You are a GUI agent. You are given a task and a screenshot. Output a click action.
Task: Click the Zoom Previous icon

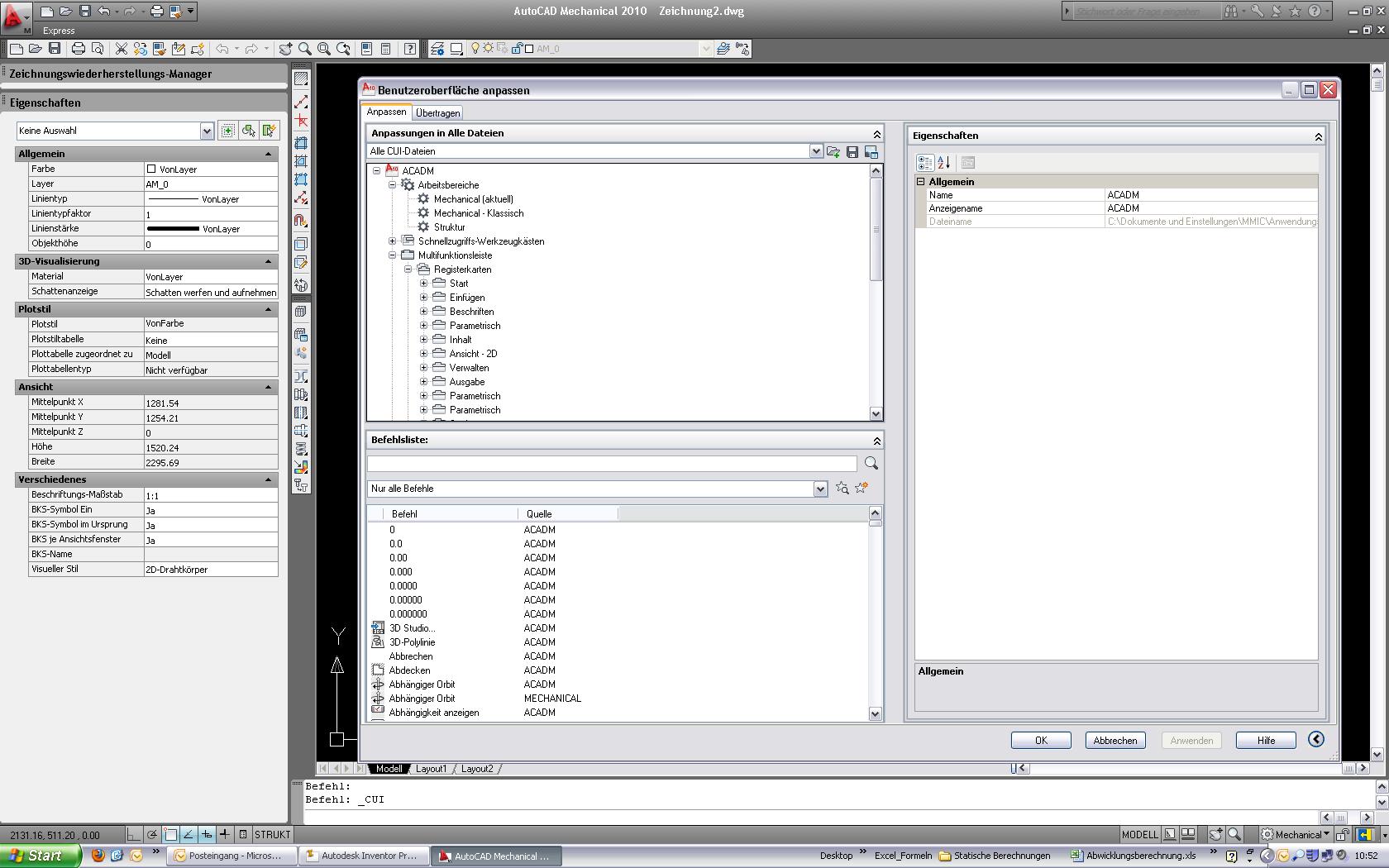pyautogui.click(x=343, y=49)
